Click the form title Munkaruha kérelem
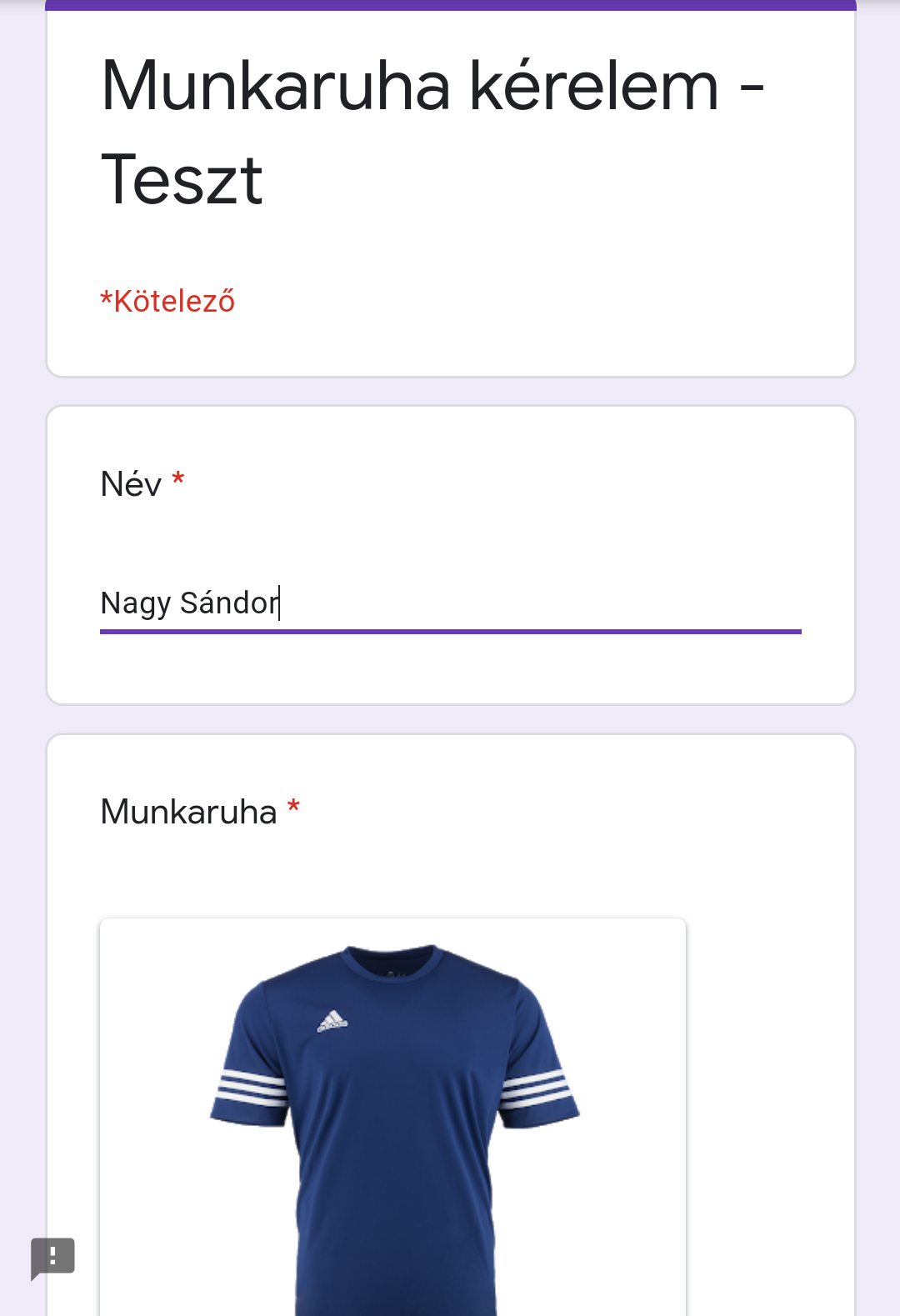Screen dimensions: 900x1316 [408, 86]
